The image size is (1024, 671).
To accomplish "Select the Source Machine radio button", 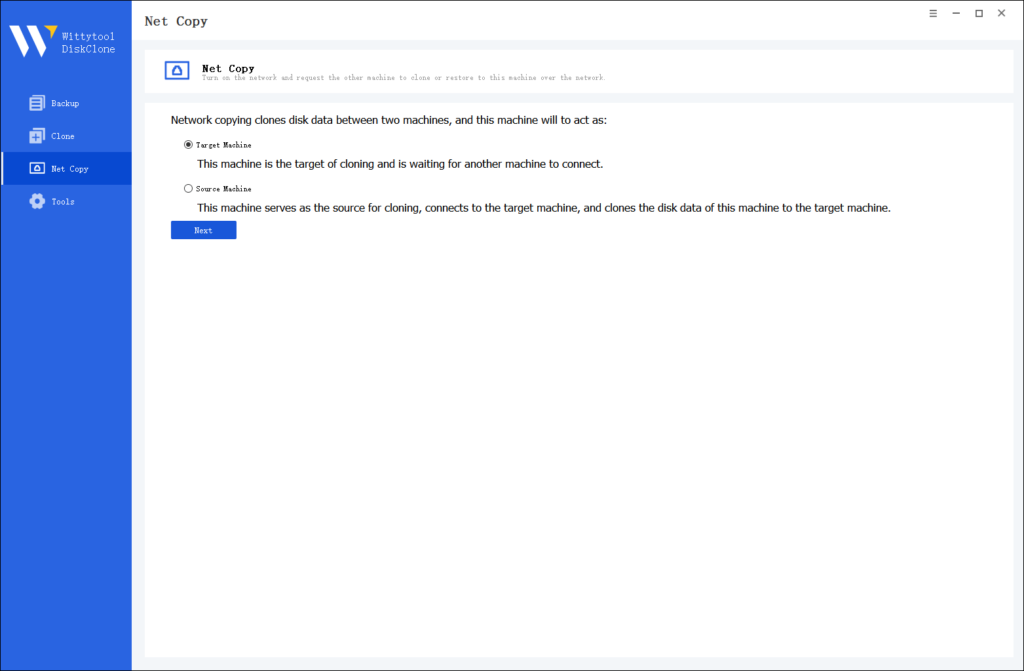I will tap(188, 188).
